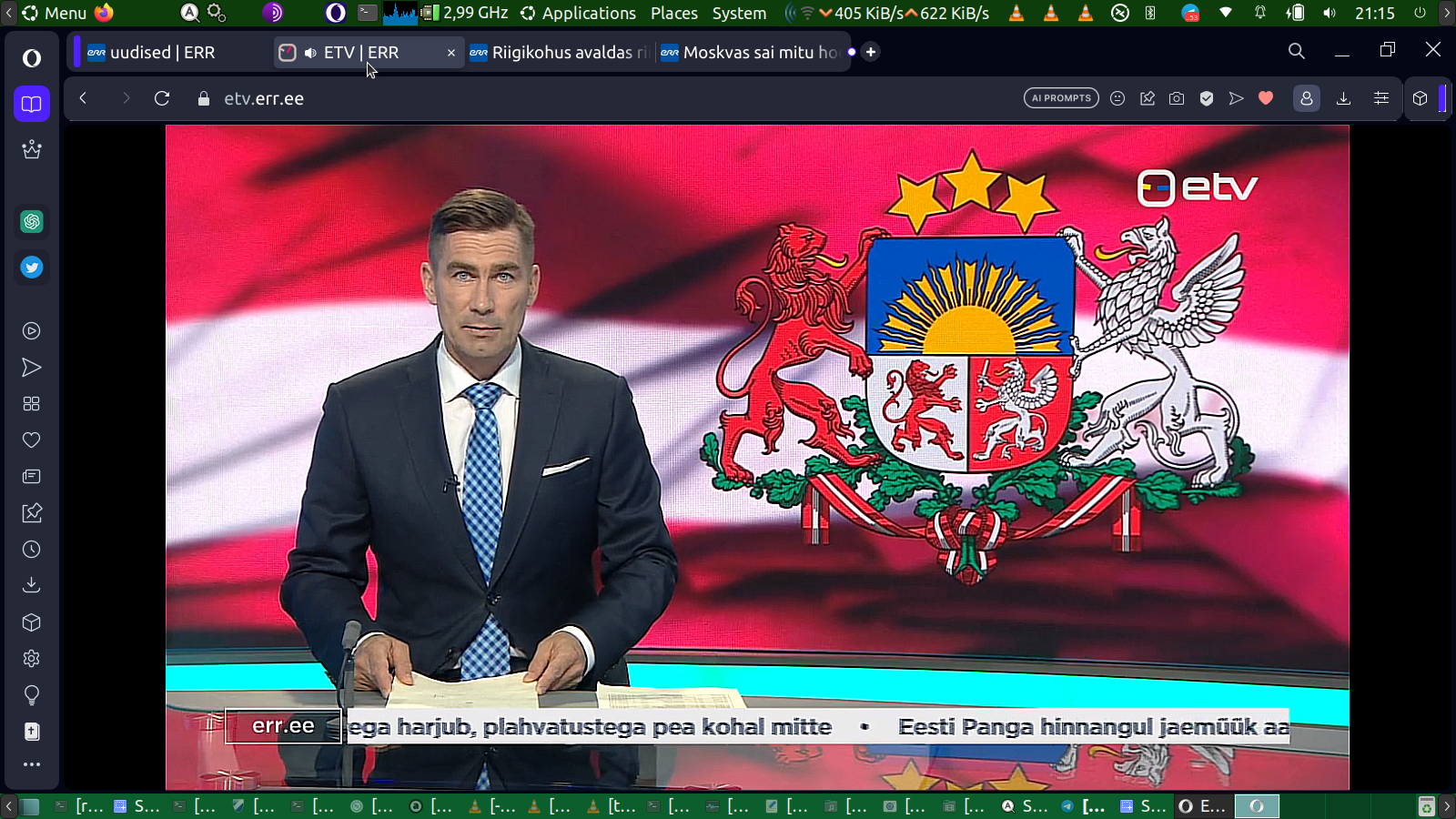Open the System menu

[x=739, y=13]
